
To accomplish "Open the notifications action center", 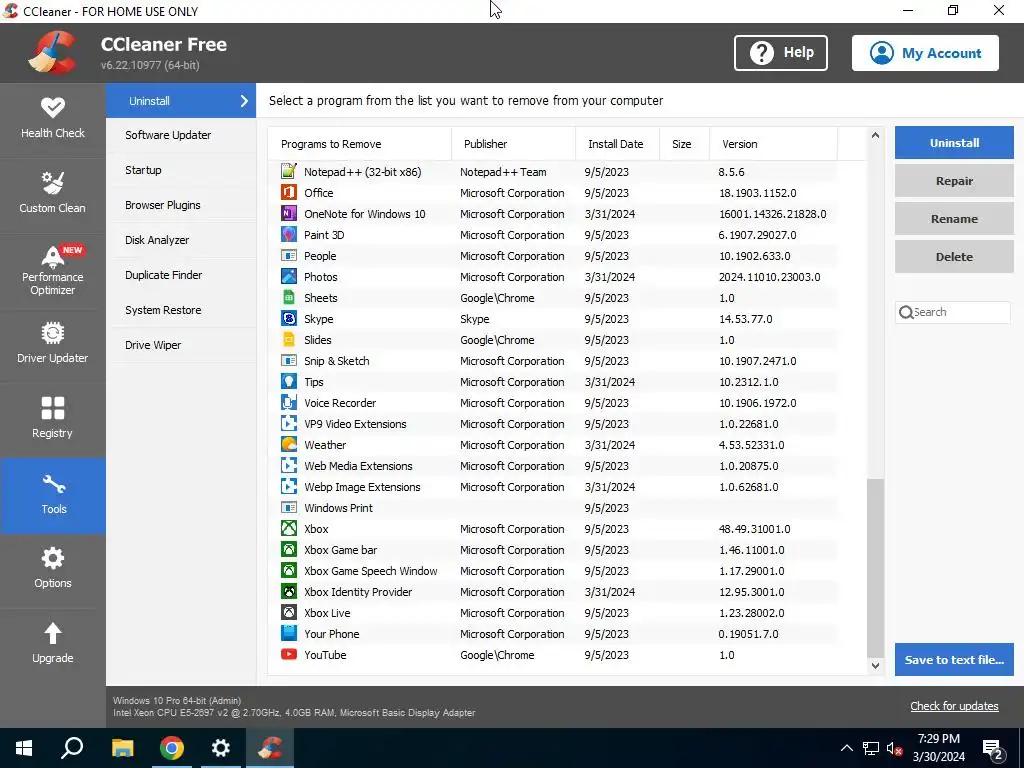I will (x=993, y=749).
